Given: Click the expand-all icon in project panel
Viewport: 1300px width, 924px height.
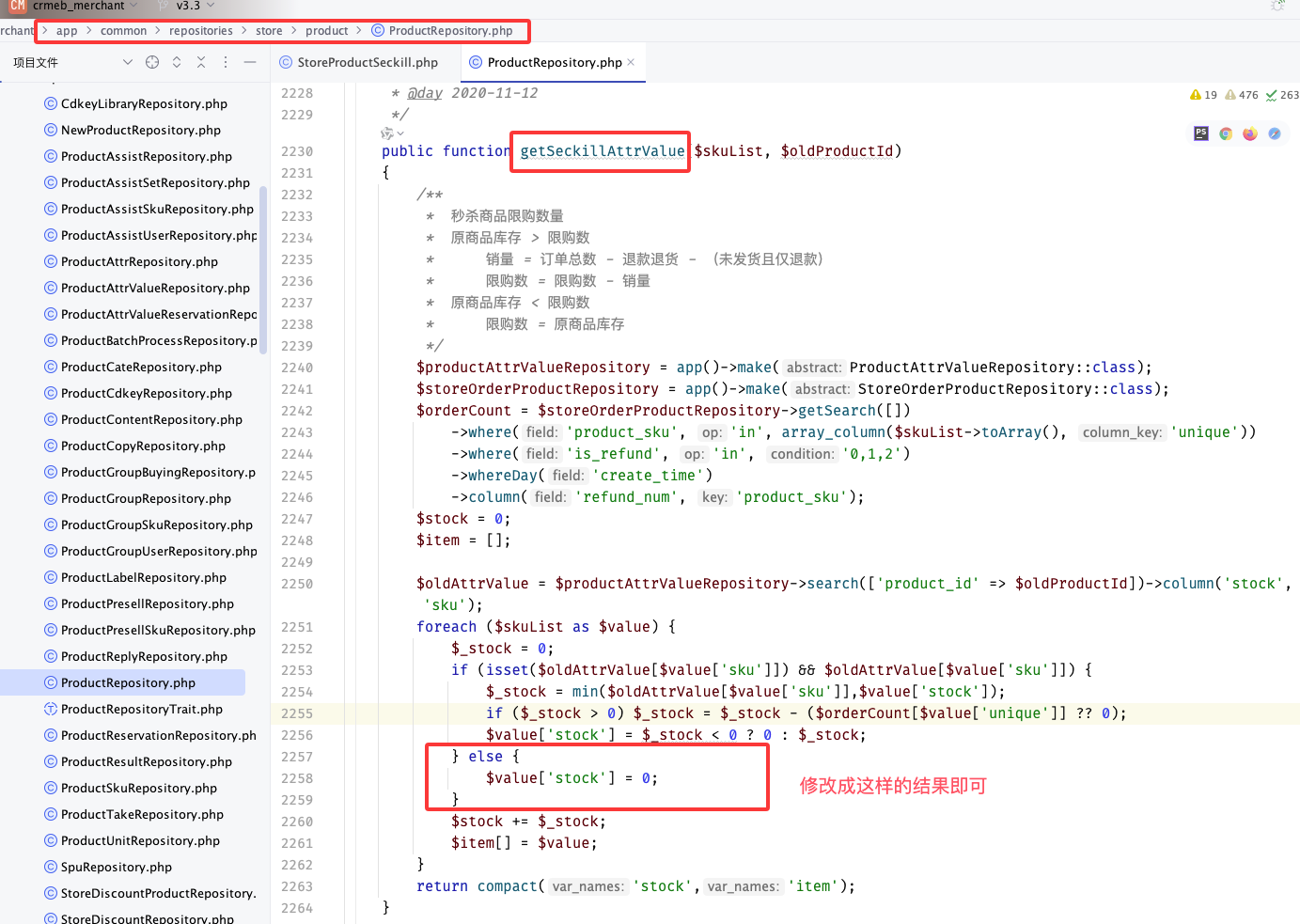Looking at the screenshot, I should tap(177, 62).
